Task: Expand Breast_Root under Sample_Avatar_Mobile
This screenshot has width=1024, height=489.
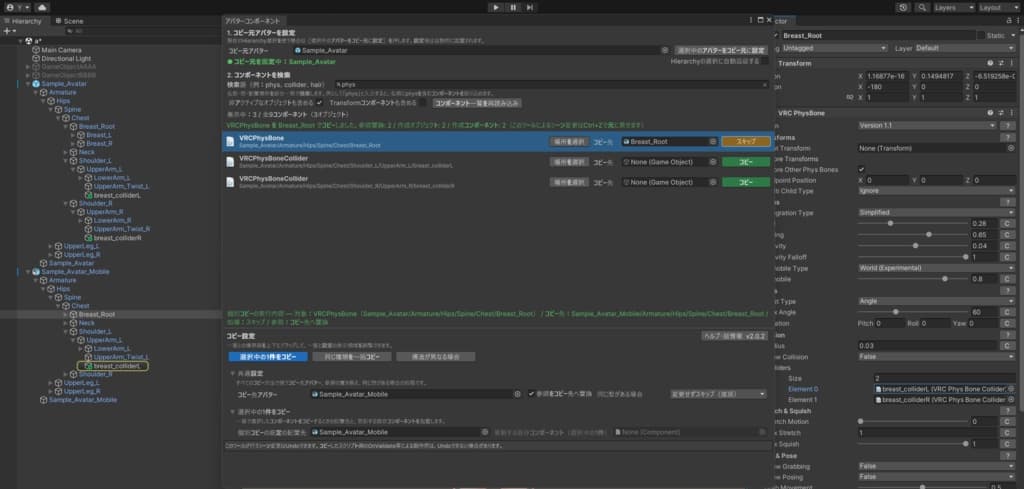Action: tap(65, 314)
